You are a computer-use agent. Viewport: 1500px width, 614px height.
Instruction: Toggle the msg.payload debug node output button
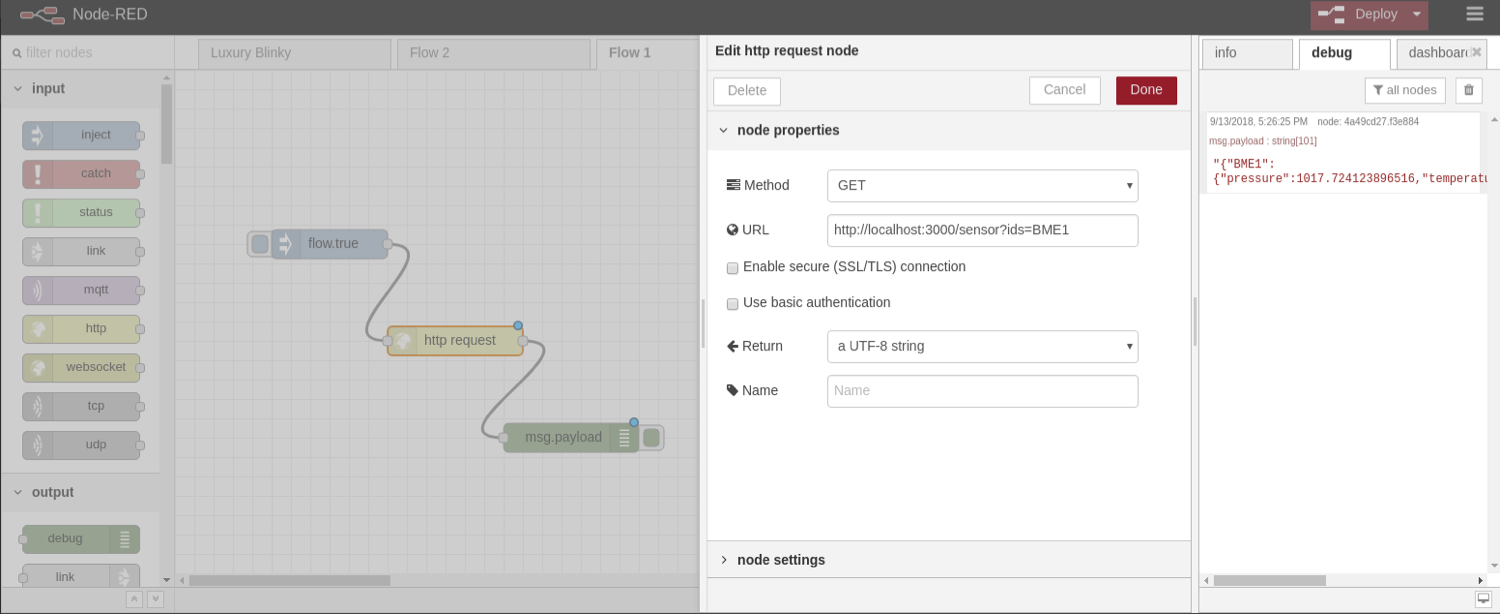[652, 437]
